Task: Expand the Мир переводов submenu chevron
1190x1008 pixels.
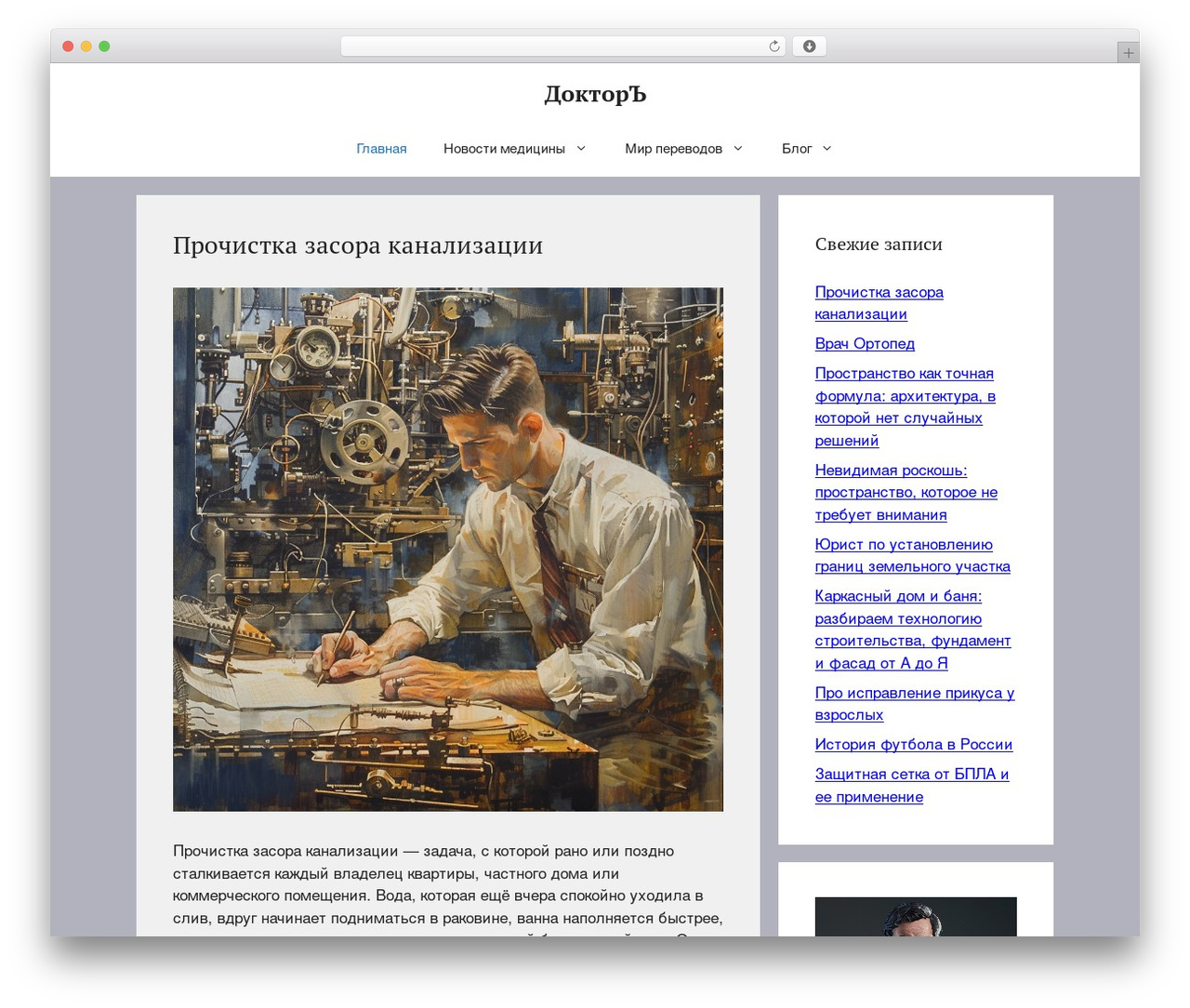Action: (x=738, y=148)
